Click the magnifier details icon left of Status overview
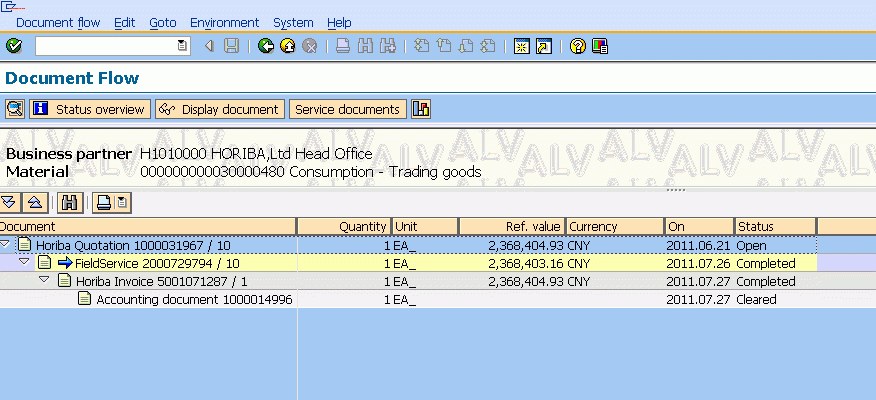 (x=15, y=109)
